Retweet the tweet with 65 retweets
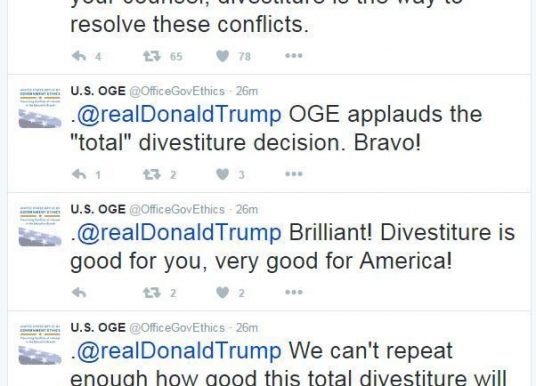The image size is (536, 386). [x=151, y=56]
